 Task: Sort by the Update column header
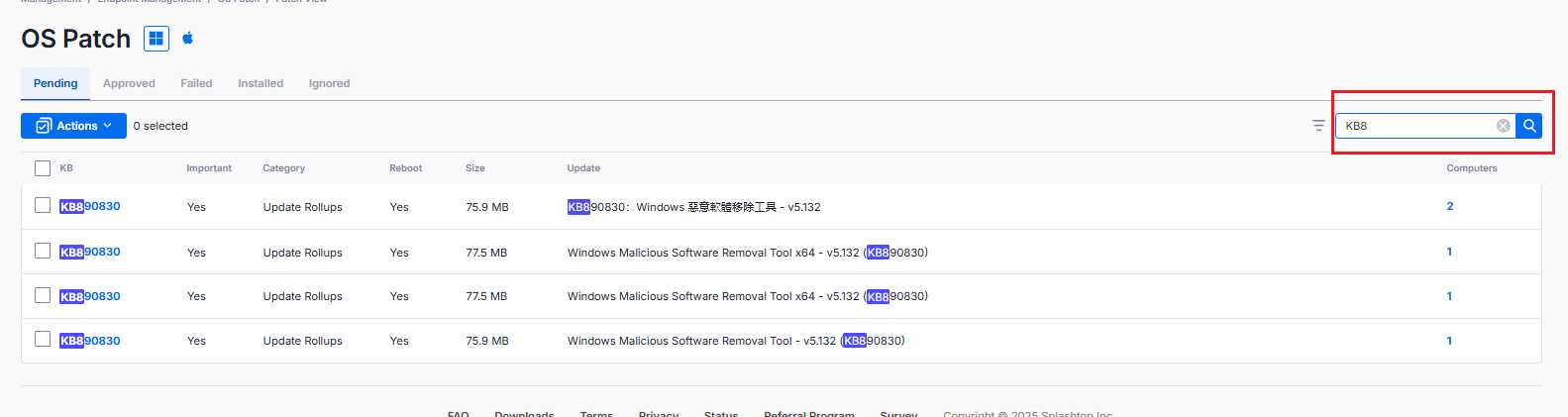point(583,168)
